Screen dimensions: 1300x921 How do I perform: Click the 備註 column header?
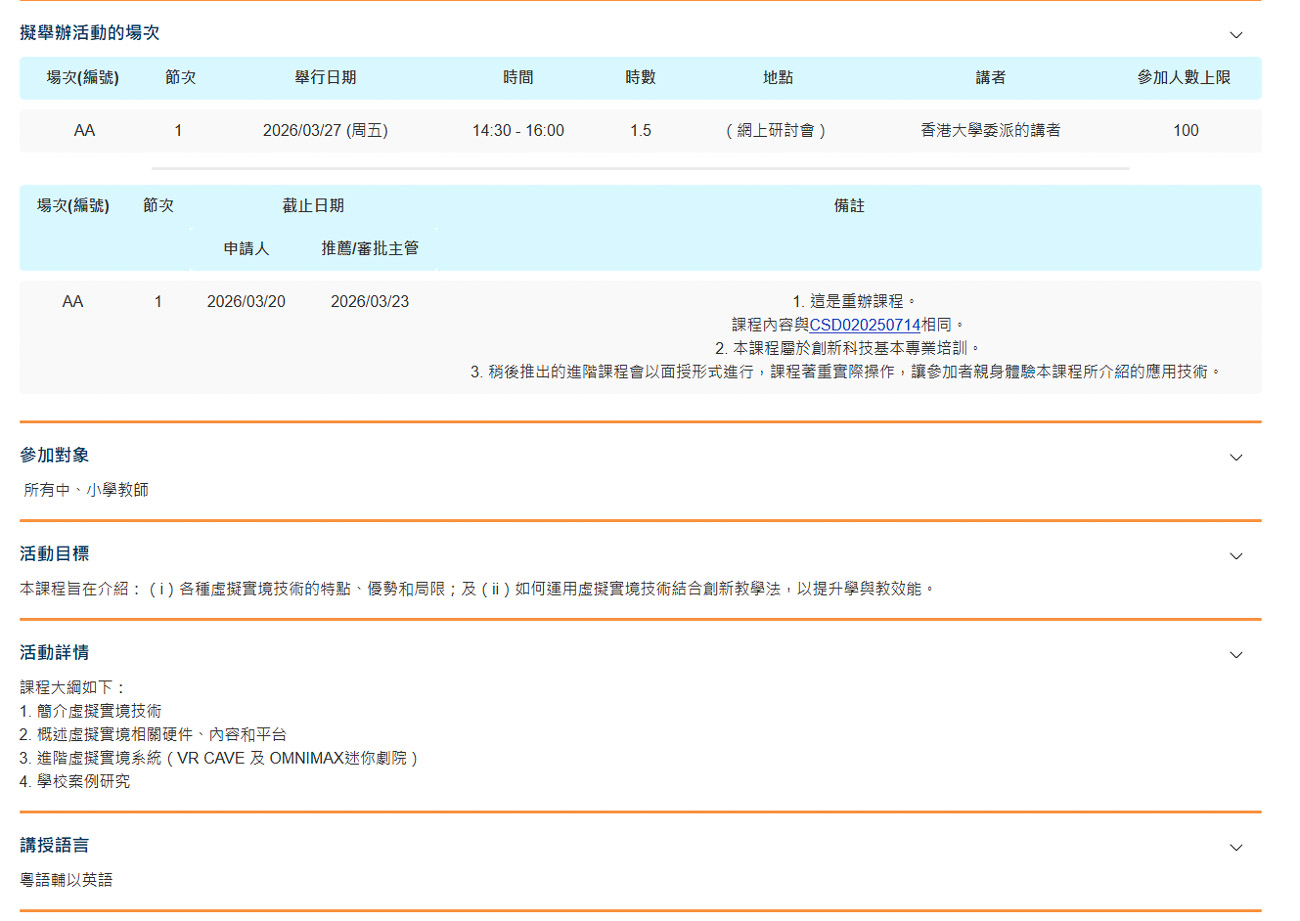pos(849,206)
